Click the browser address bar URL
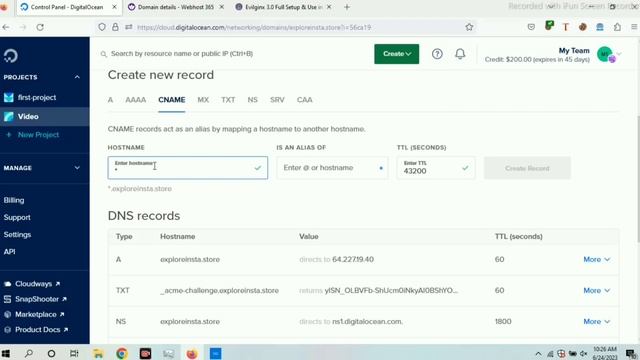Image resolution: width=640 pixels, height=360 pixels. (254, 27)
